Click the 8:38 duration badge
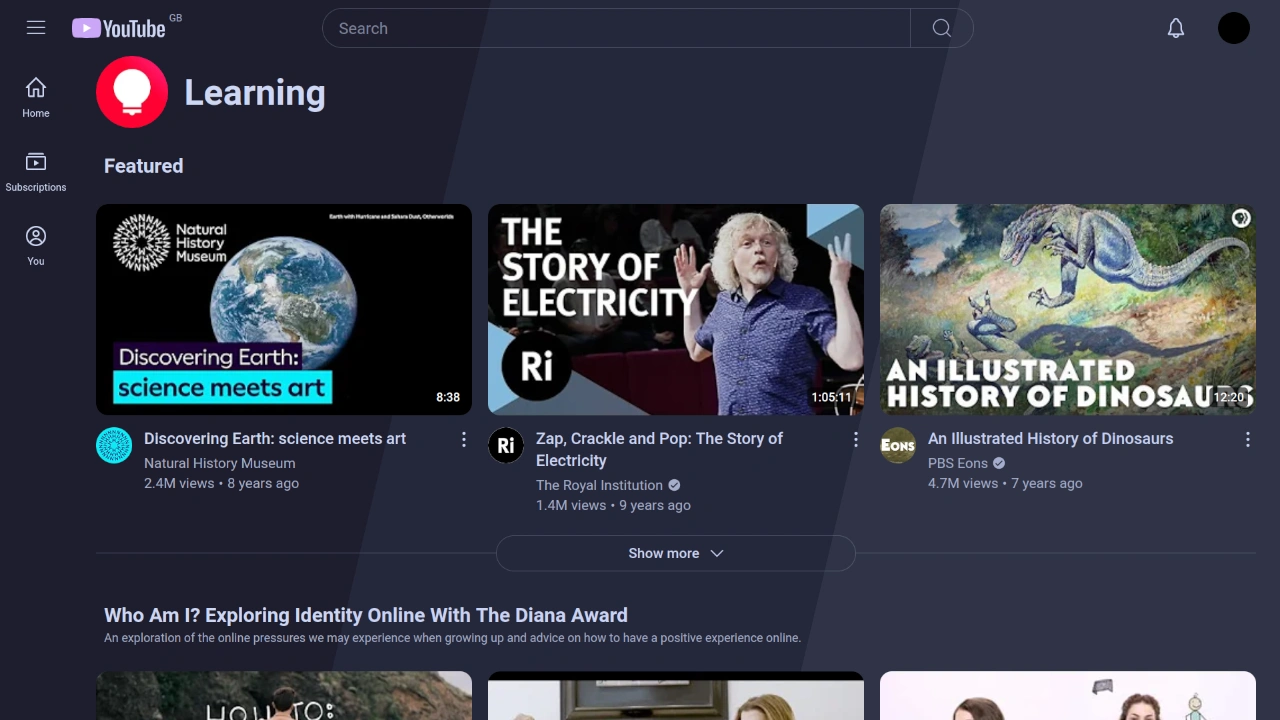 pyautogui.click(x=448, y=397)
